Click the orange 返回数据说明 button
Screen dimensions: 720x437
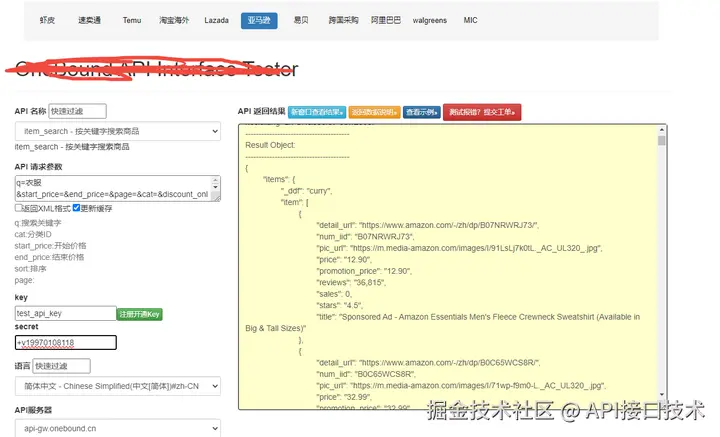(x=374, y=112)
